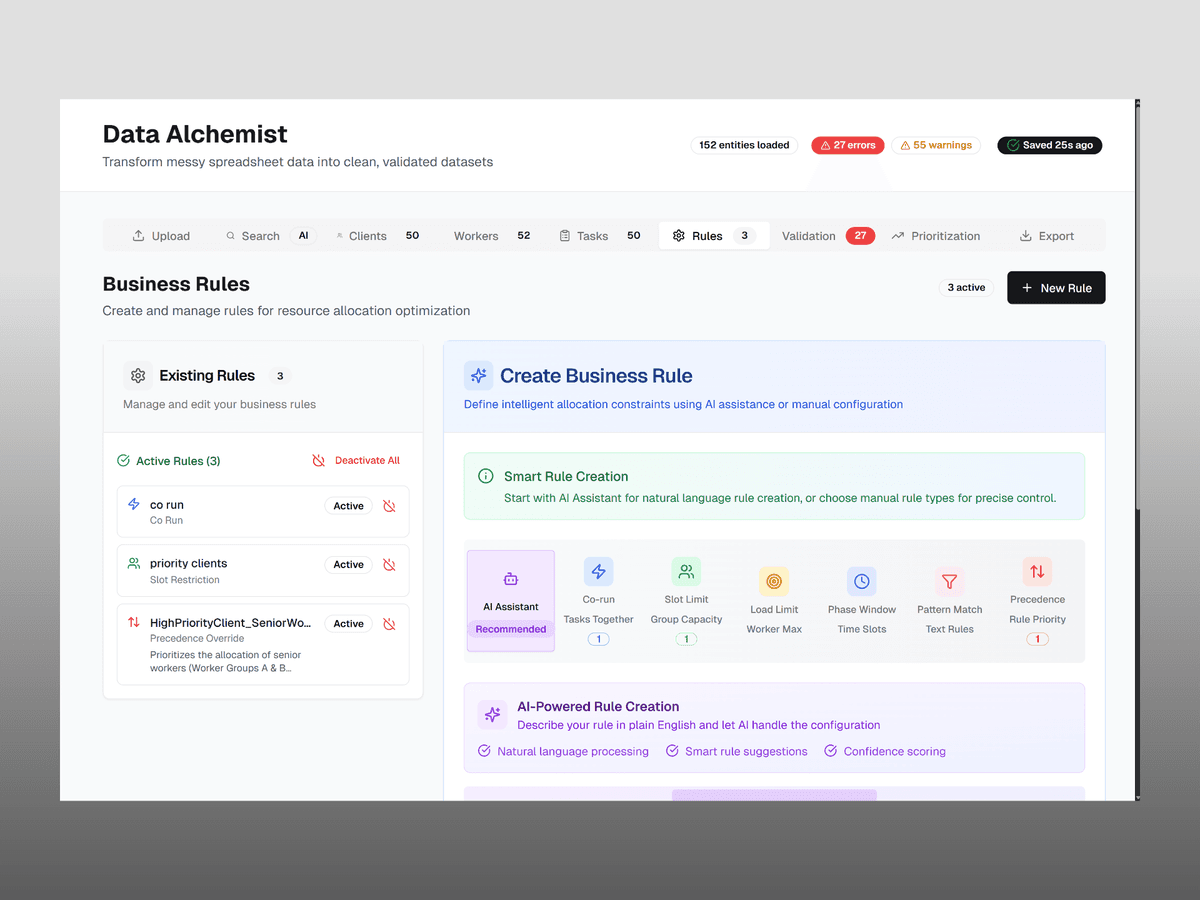Click the New Rule button

1056,288
